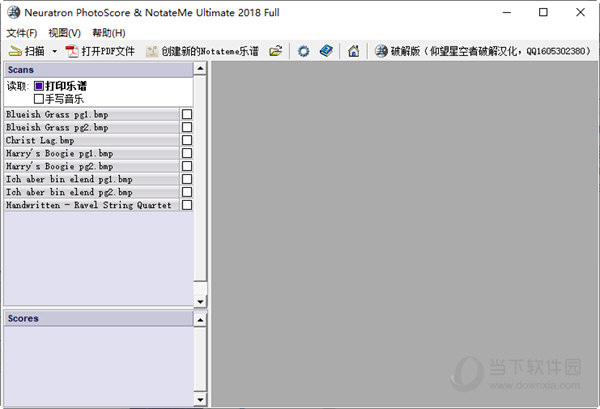This screenshot has height=409, width=600.
Task: Click the 创建新的NotateMe乐谱 text label
Action: [210, 51]
